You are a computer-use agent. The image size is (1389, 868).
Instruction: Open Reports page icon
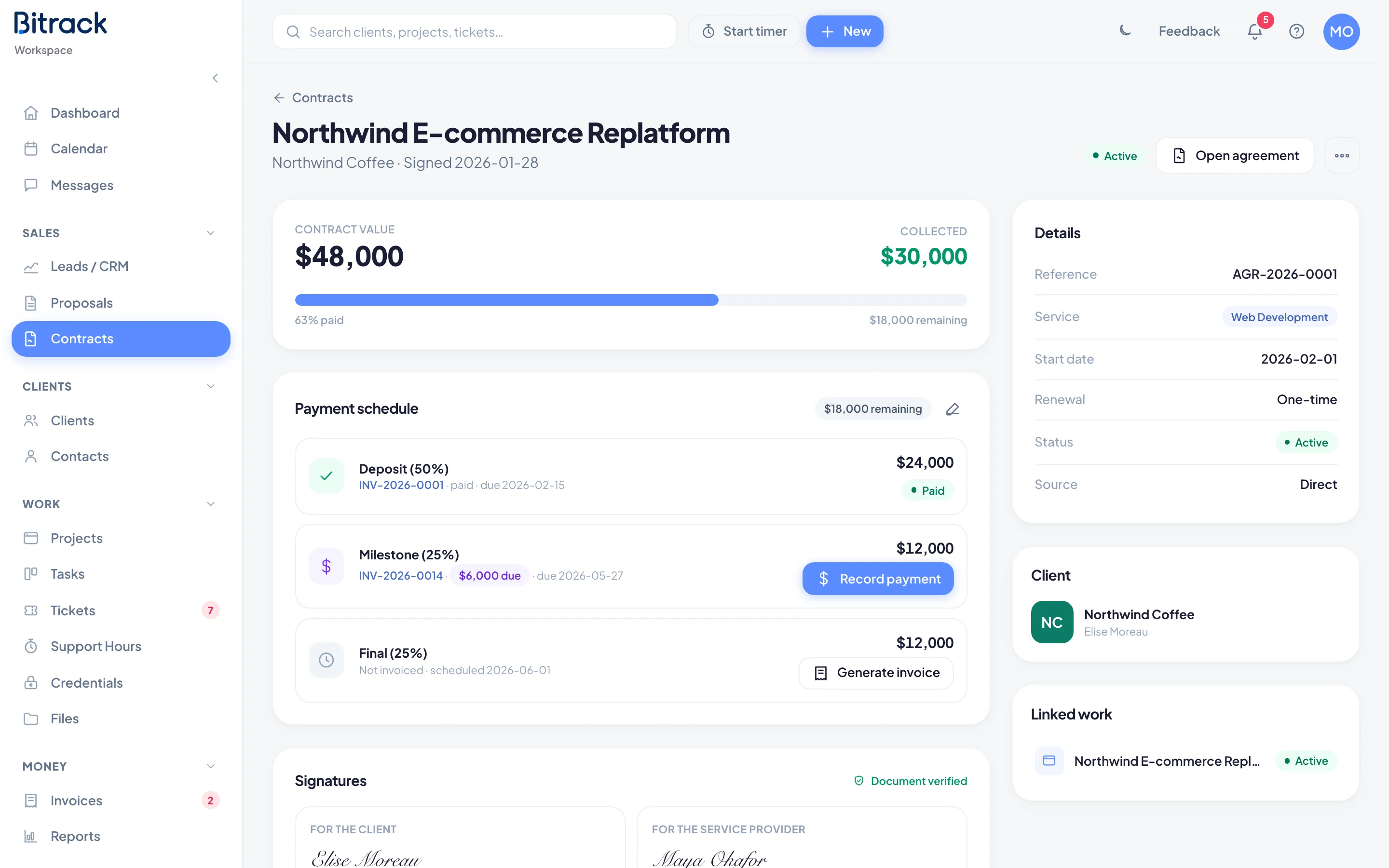tap(31, 837)
